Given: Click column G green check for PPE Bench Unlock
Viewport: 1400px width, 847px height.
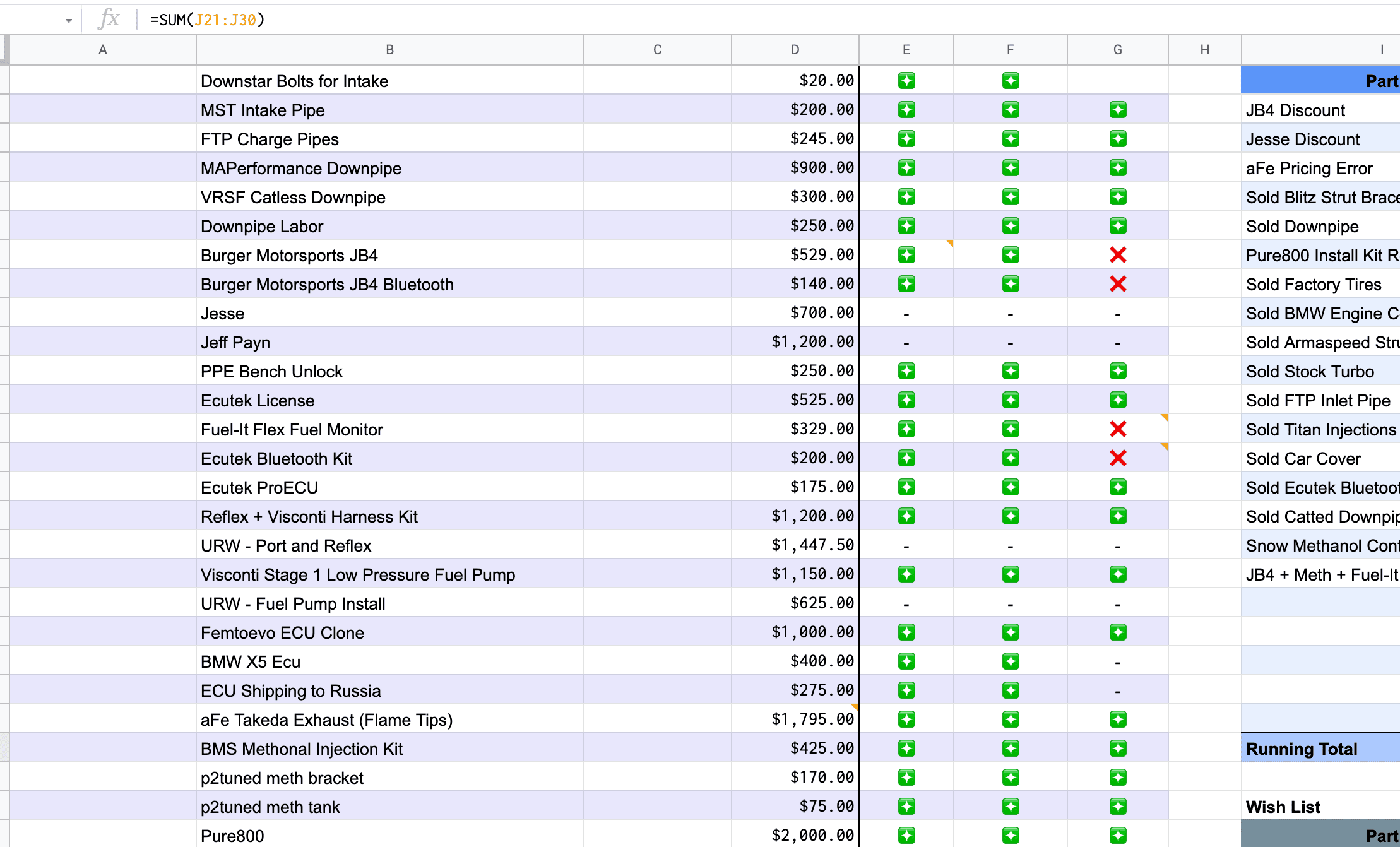Looking at the screenshot, I should 1118,371.
